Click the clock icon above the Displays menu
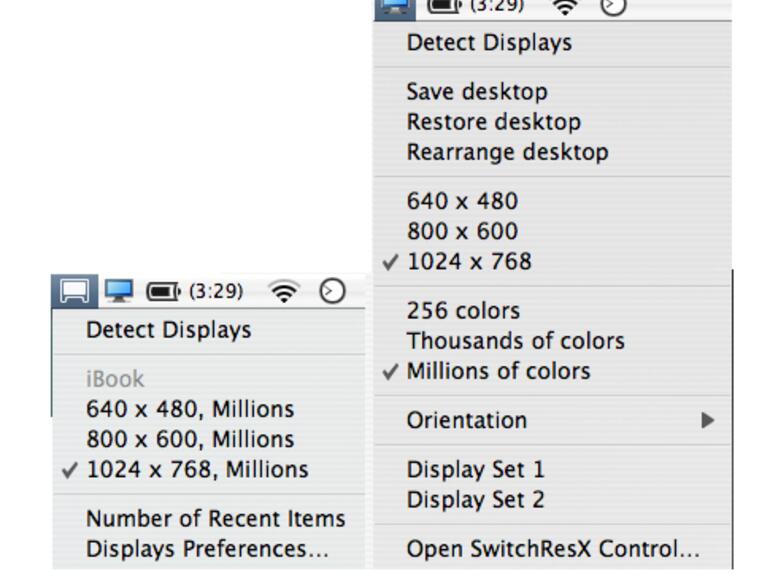This screenshot has width=770, height=578. 332,291
